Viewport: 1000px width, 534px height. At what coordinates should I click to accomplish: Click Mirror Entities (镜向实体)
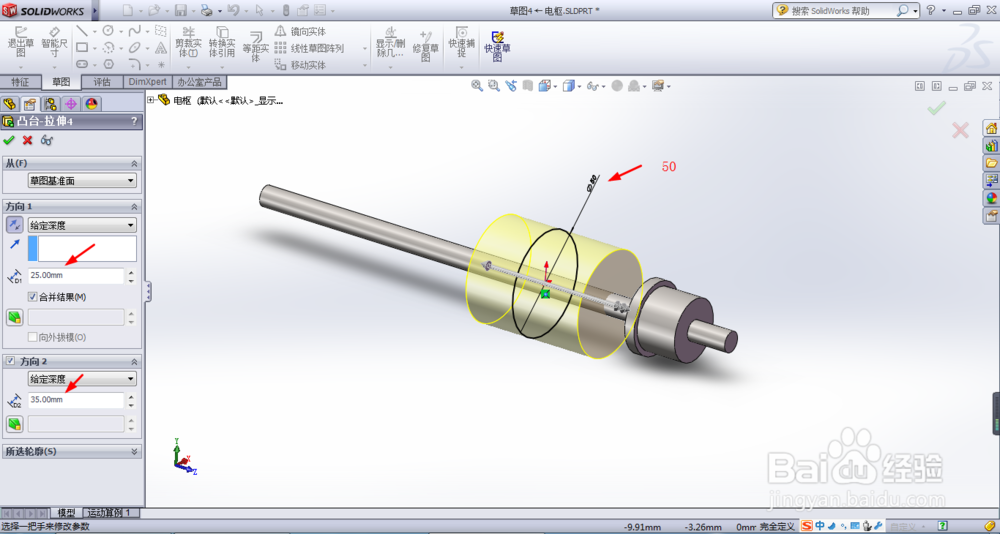pos(300,31)
